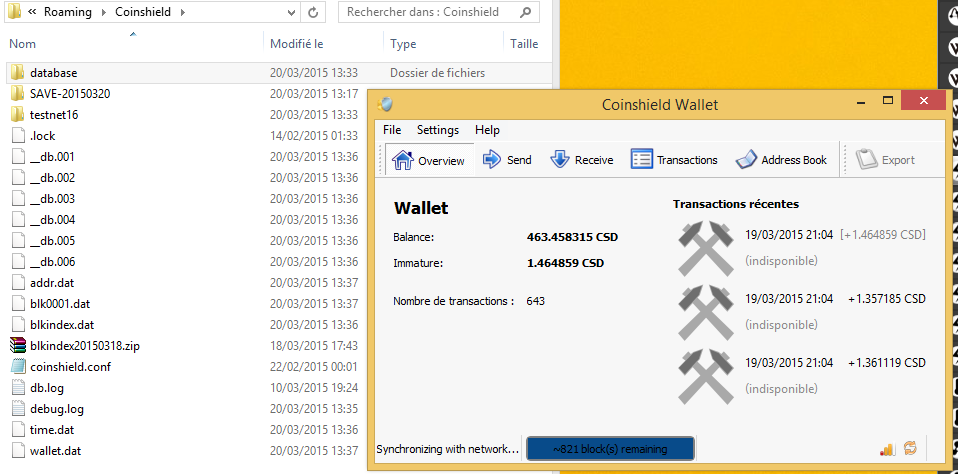Click the Rechercher dans Coinshield search field
Viewport: 958px width, 474px height.
439,12
